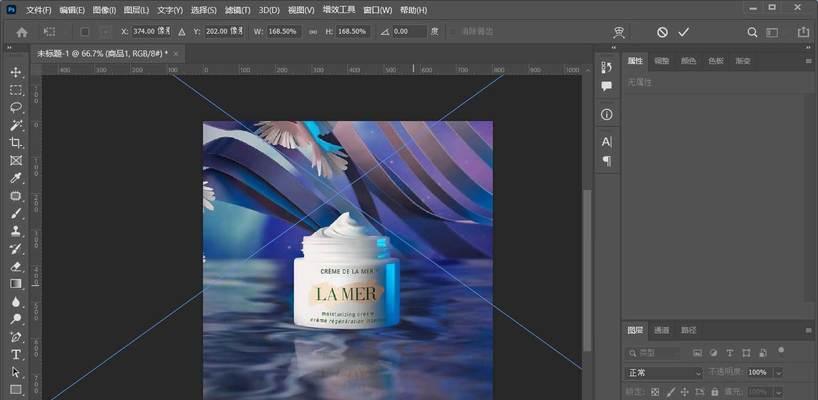This screenshot has width=818, height=400.
Task: Toggle shape layer filter in Layers panel
Action: (746, 353)
